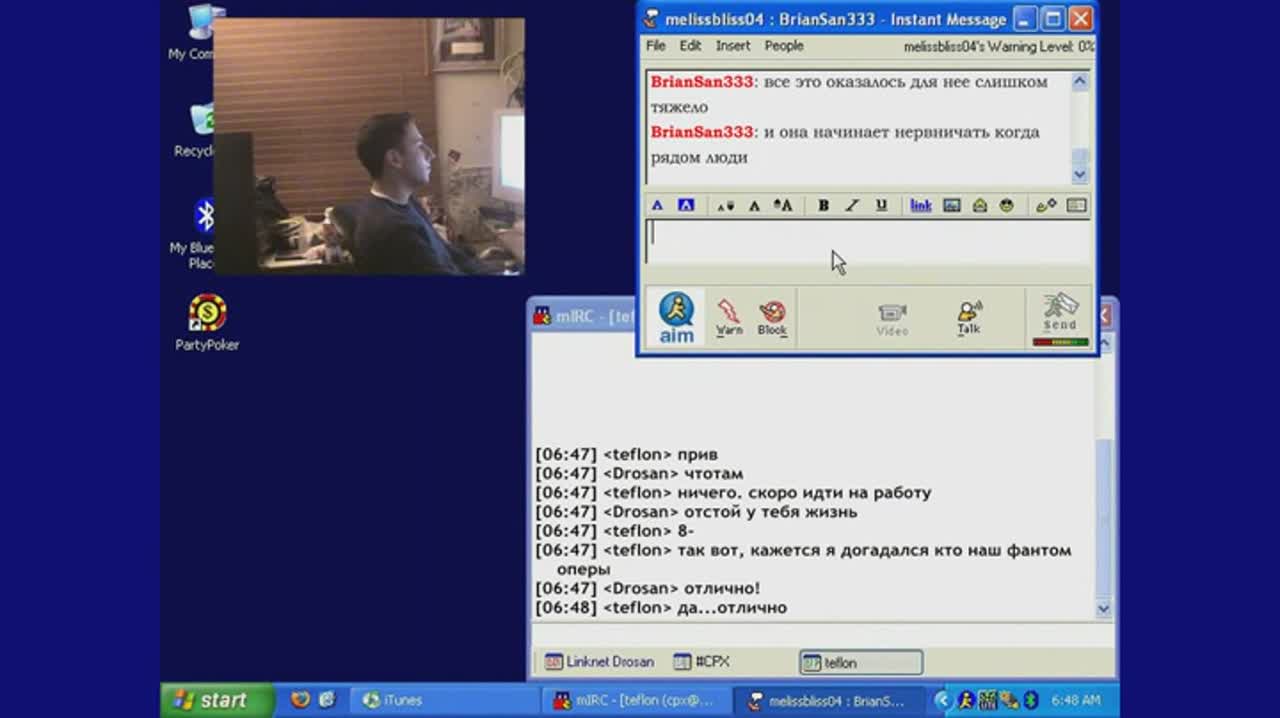Click the Warn lightning bolt icon
The width and height of the screenshot is (1280, 718).
(x=729, y=317)
